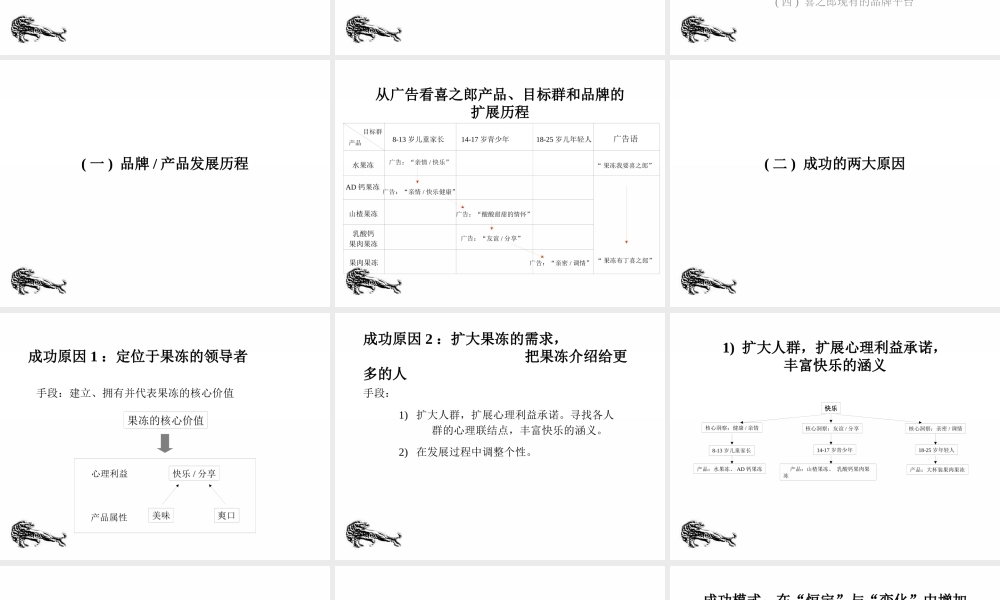This screenshot has height=600, width=1000.
Task: Click text 手段：建立、拥有并代表果冻的核心价值
Action: point(135,393)
